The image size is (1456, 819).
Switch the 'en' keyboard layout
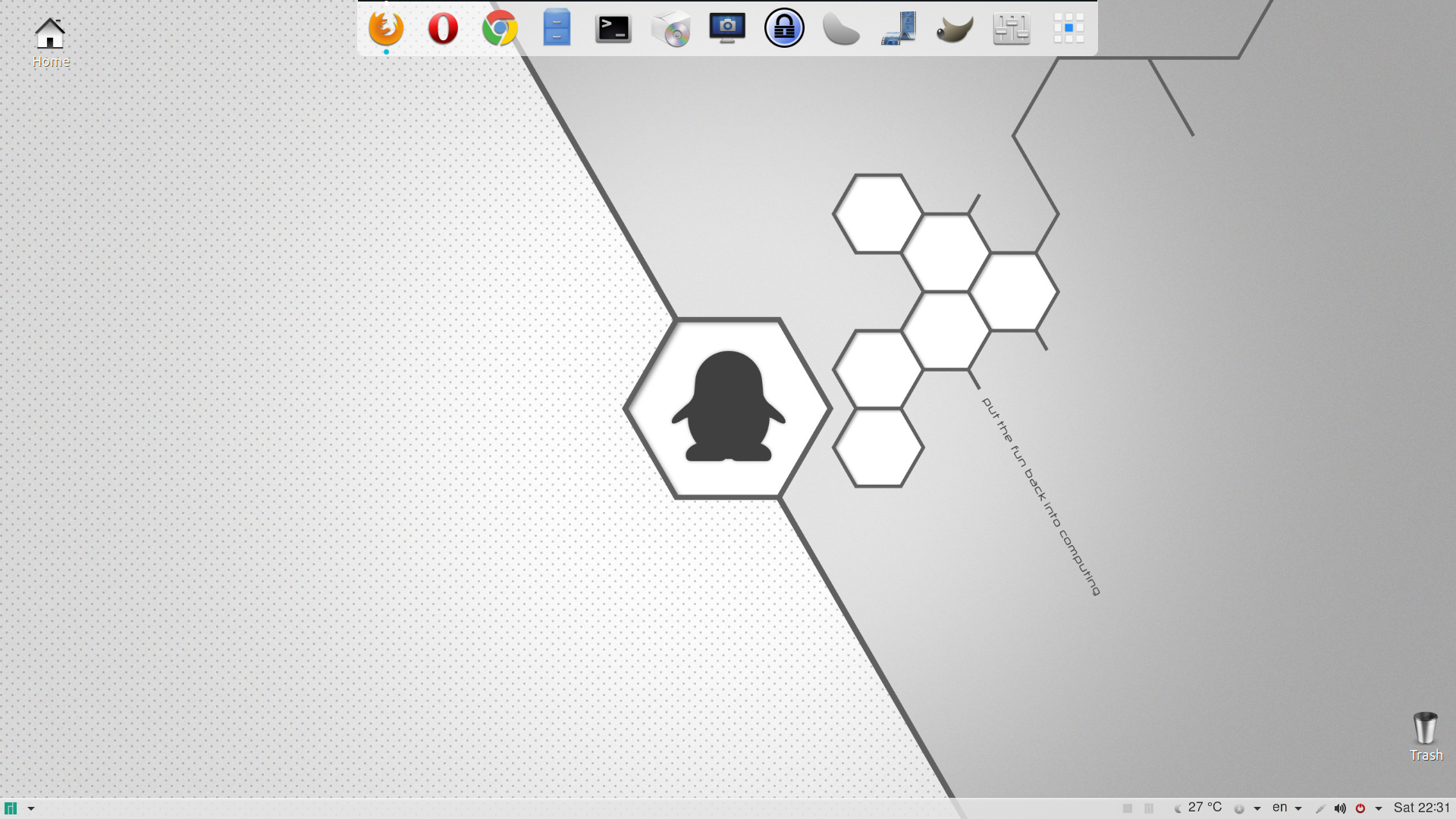pos(1279,808)
